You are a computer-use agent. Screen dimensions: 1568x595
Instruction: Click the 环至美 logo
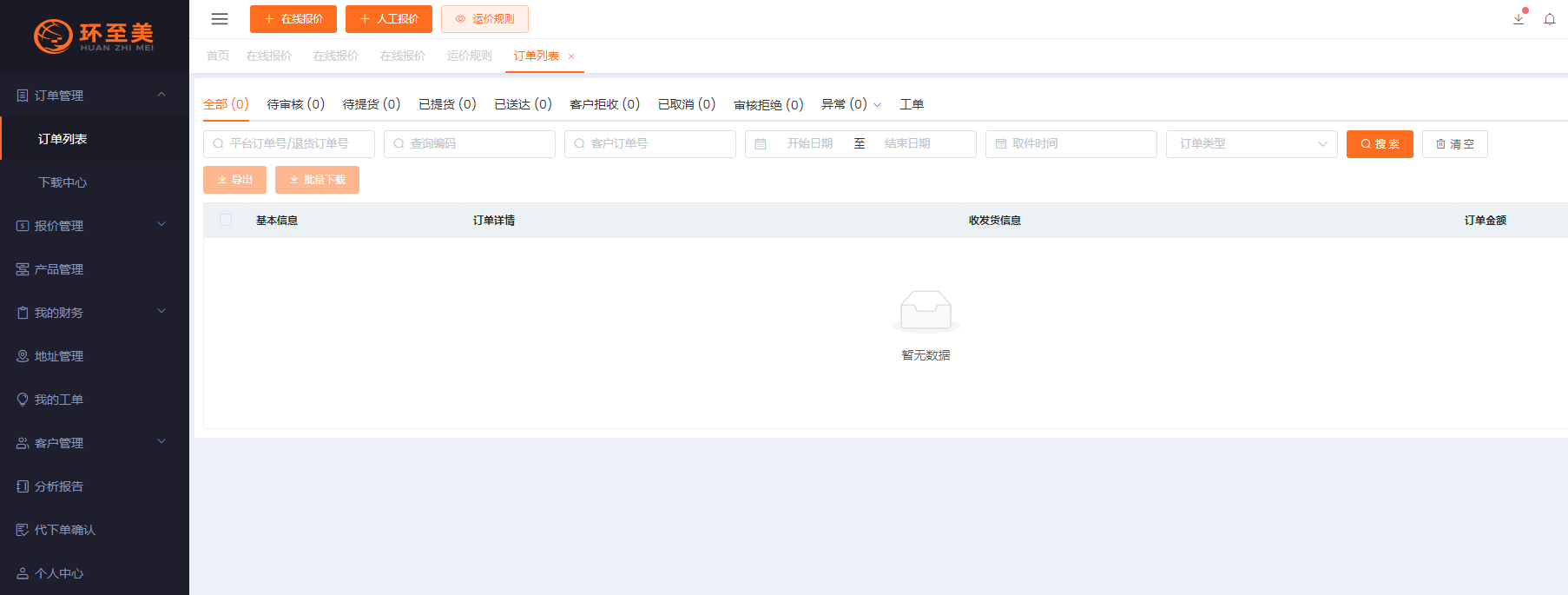[x=94, y=36]
